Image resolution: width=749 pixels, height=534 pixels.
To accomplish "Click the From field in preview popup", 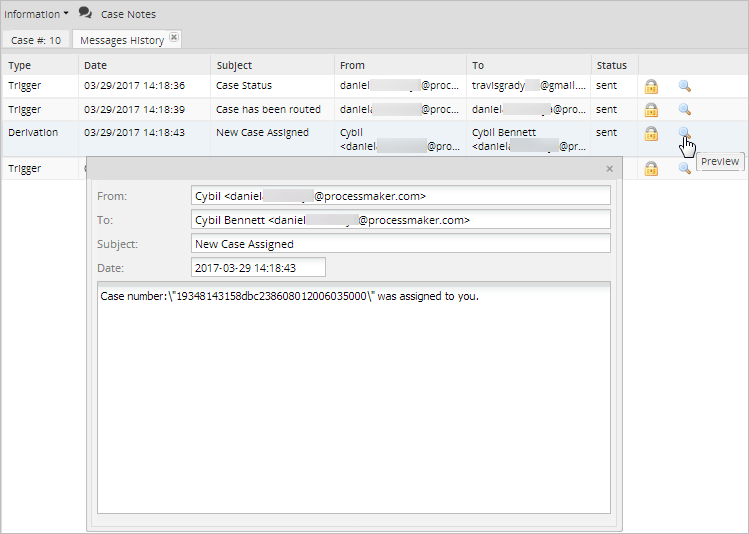I will click(400, 196).
